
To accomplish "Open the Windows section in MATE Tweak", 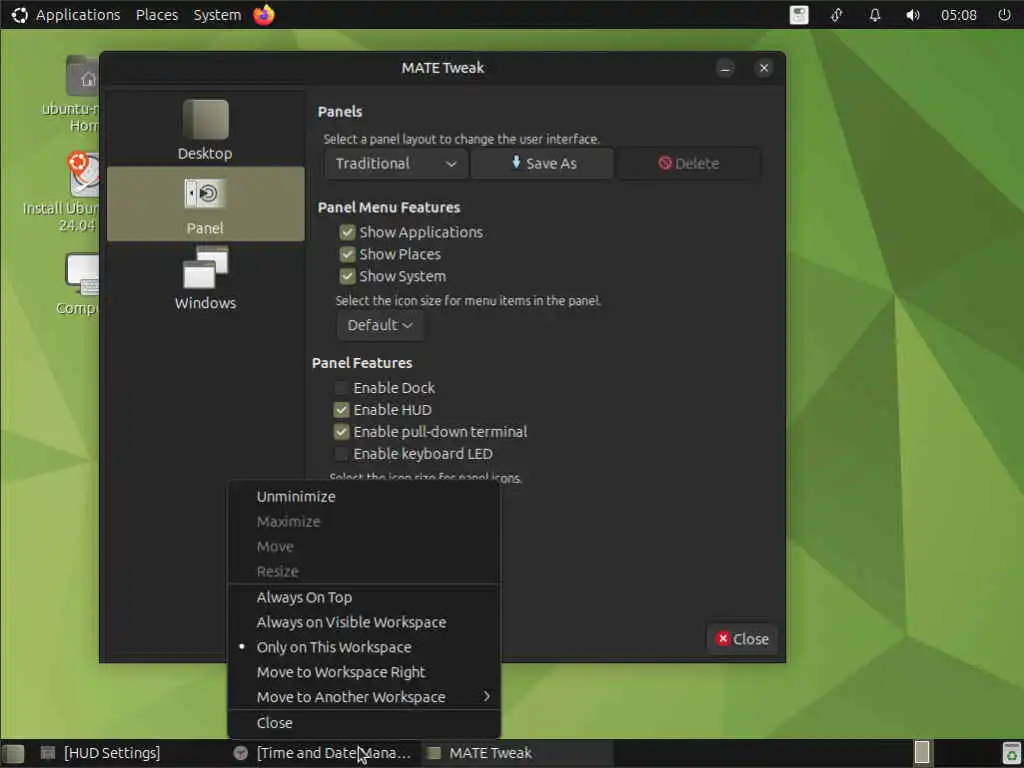I will [x=205, y=278].
